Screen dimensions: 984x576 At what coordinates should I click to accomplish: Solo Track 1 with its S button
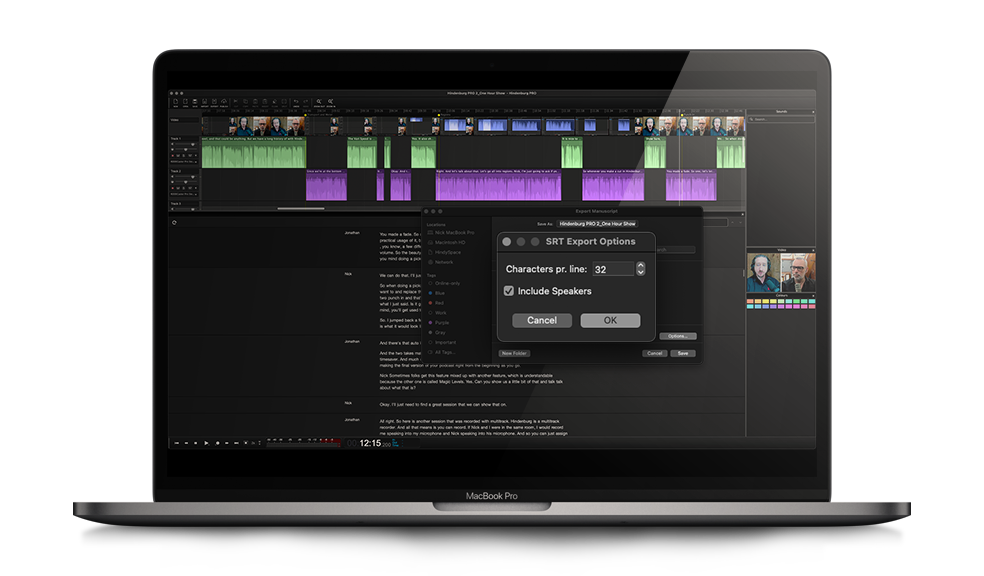(x=183, y=156)
